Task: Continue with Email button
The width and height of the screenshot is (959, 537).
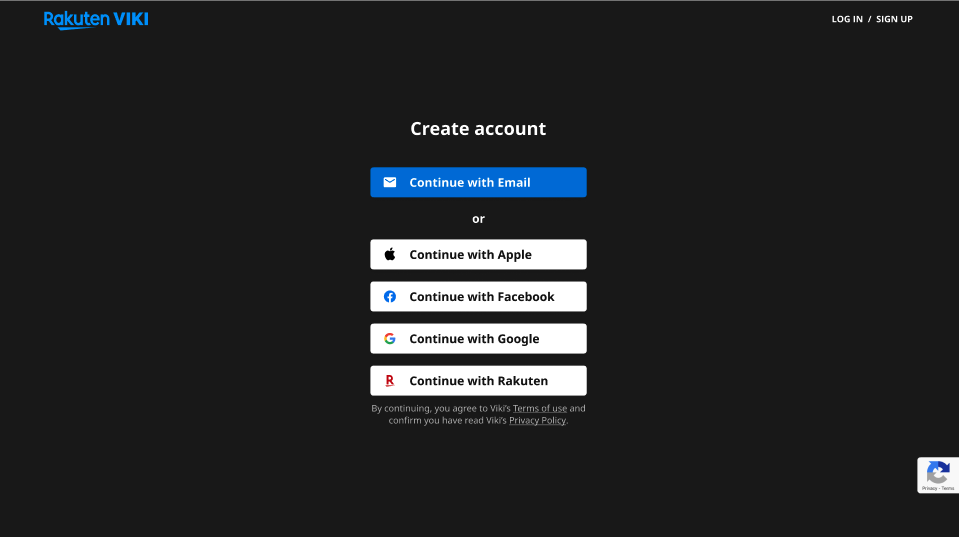Action: (478, 182)
